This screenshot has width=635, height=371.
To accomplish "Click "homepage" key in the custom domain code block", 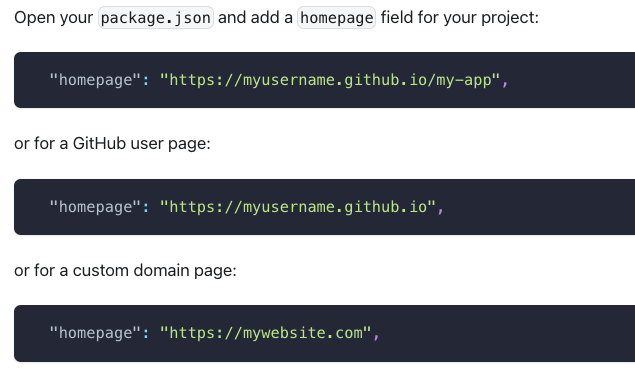I will tap(95, 333).
